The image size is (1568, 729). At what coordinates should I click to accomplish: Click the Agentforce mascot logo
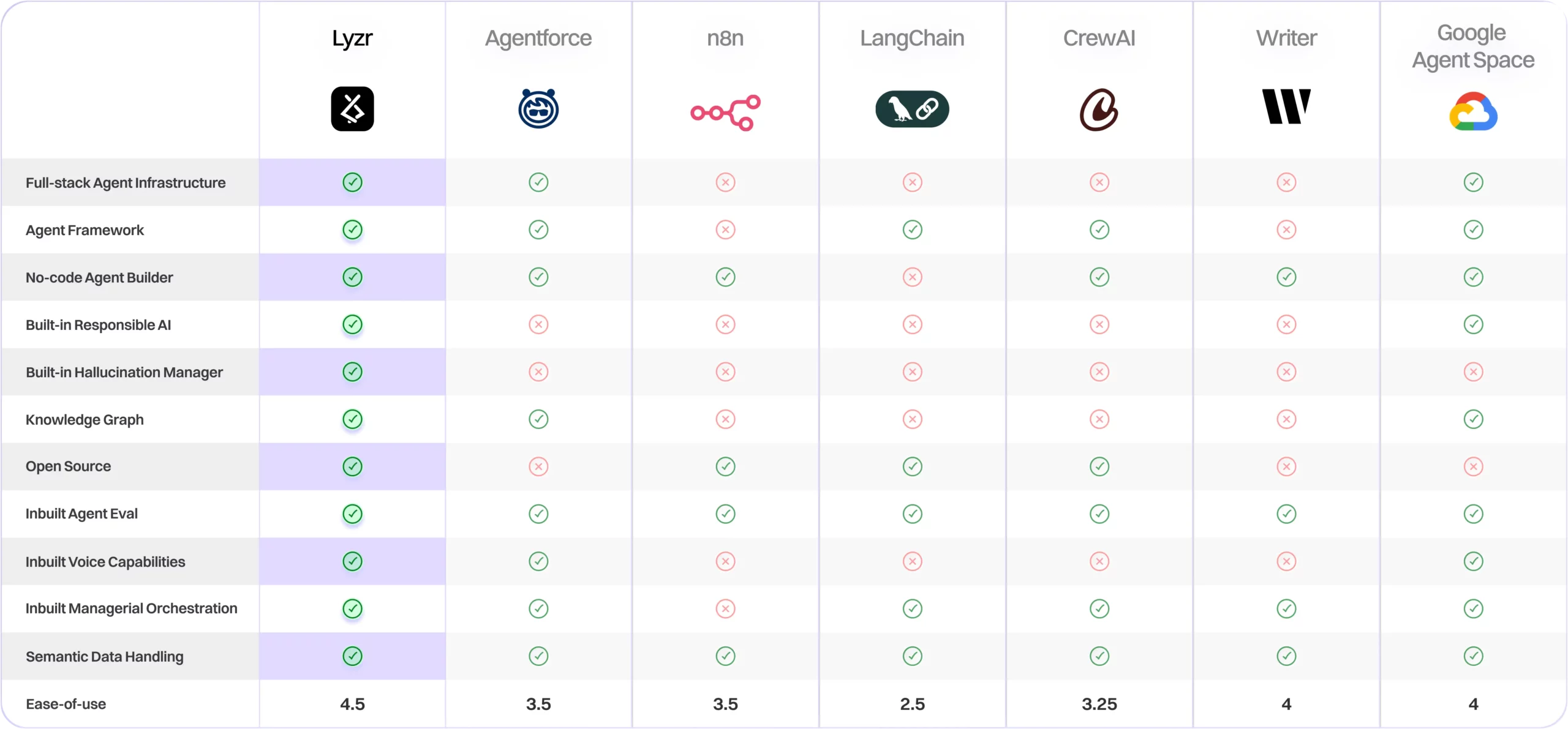pyautogui.click(x=538, y=109)
